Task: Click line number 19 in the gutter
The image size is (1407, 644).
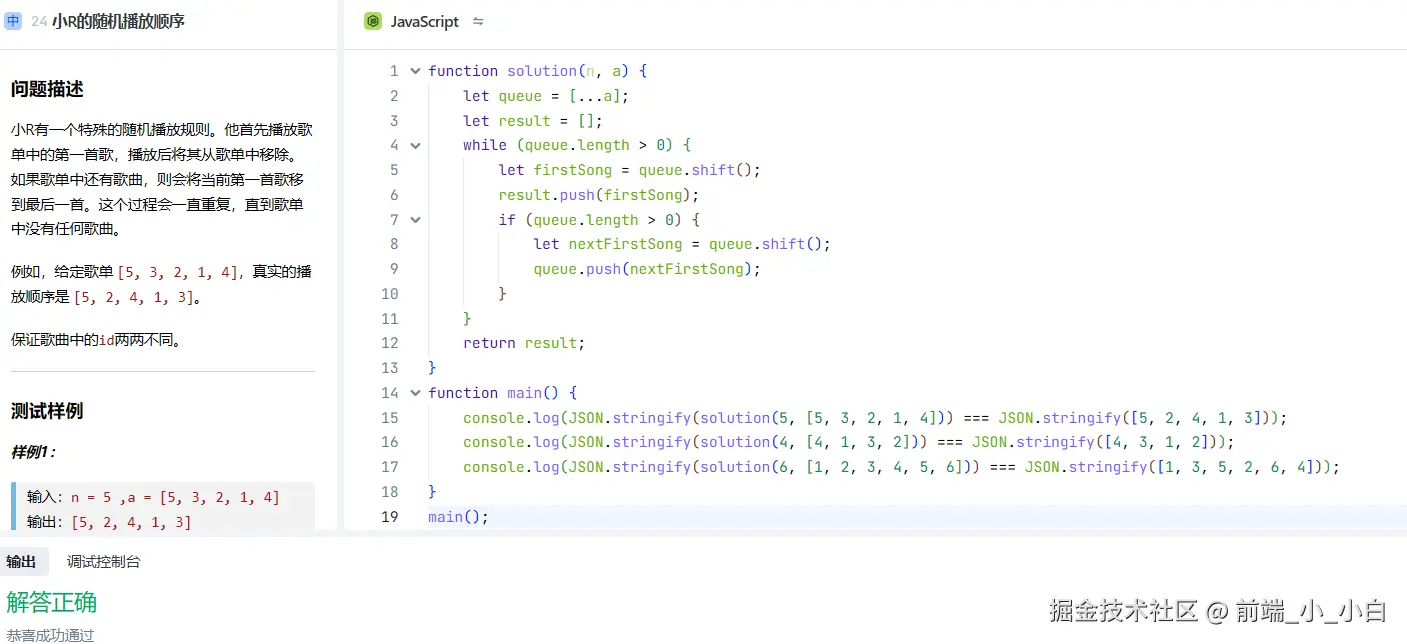Action: [389, 517]
